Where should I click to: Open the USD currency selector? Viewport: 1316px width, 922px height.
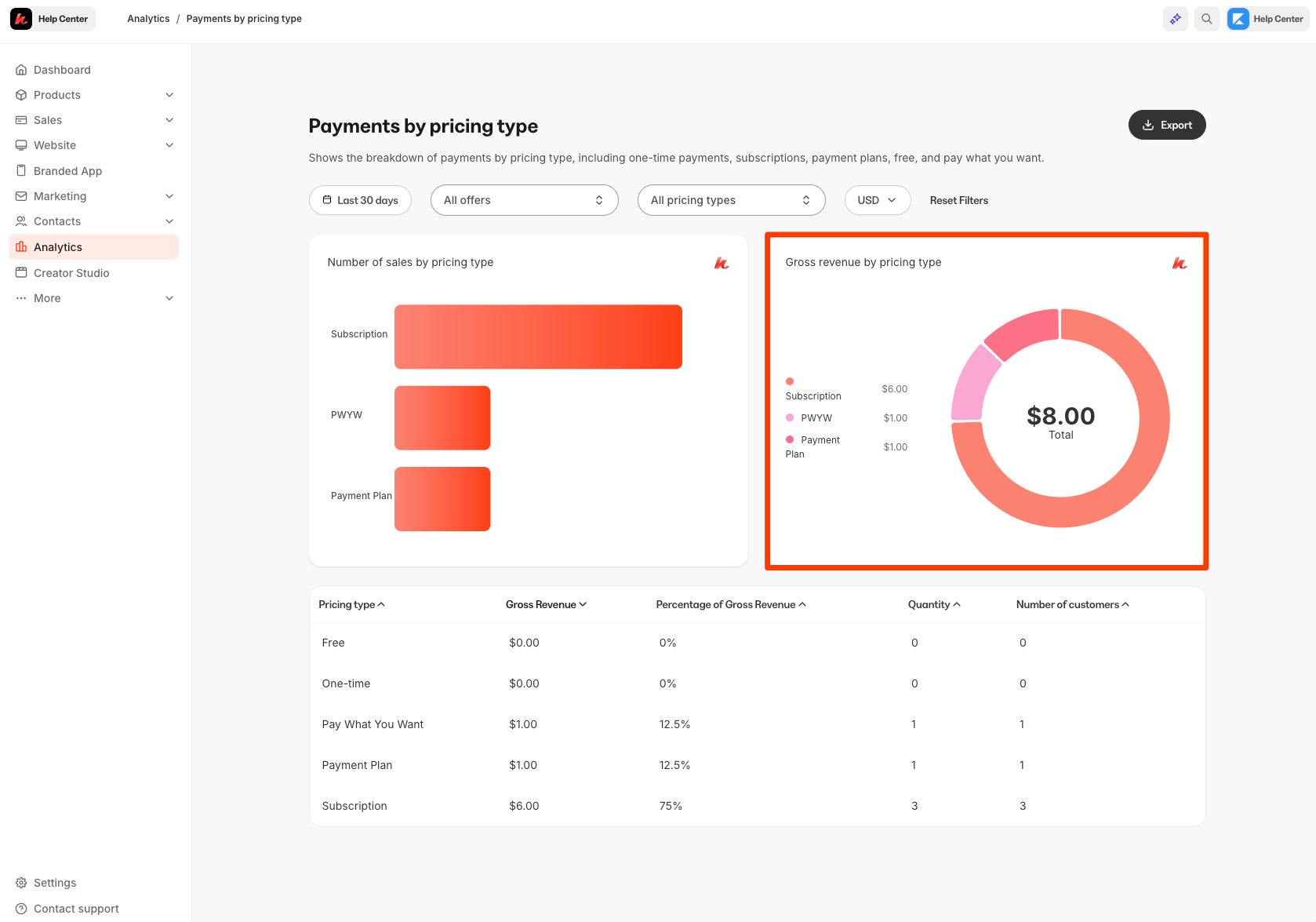click(x=877, y=200)
